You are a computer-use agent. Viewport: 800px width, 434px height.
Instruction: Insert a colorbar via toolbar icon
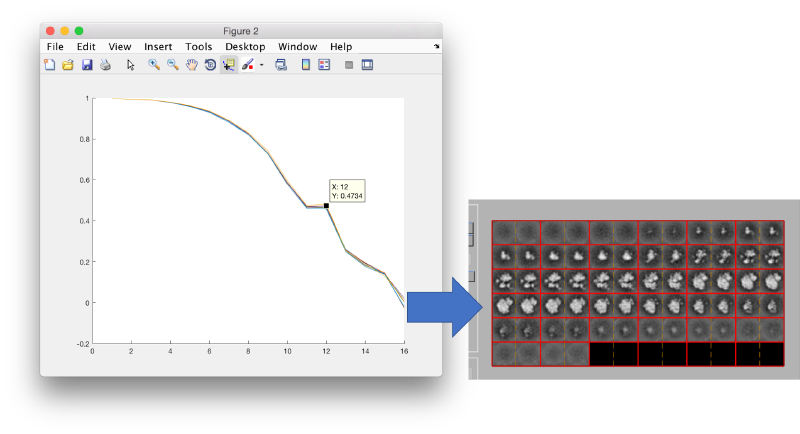[x=305, y=65]
